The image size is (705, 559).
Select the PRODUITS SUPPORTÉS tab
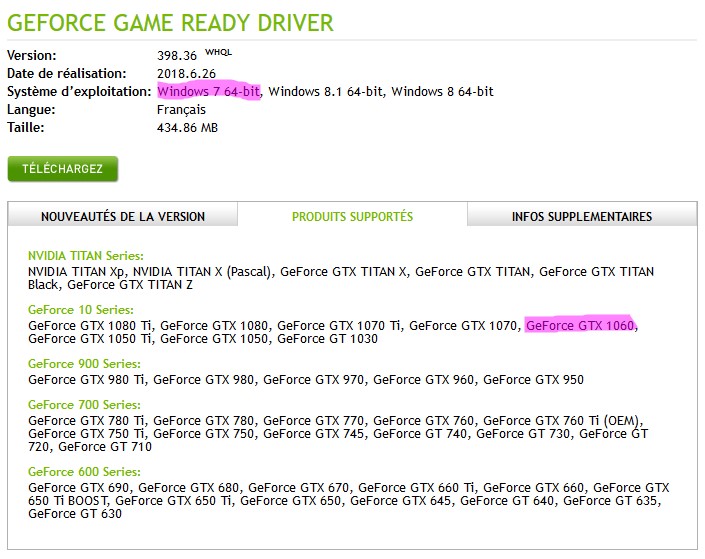pyautogui.click(x=352, y=216)
